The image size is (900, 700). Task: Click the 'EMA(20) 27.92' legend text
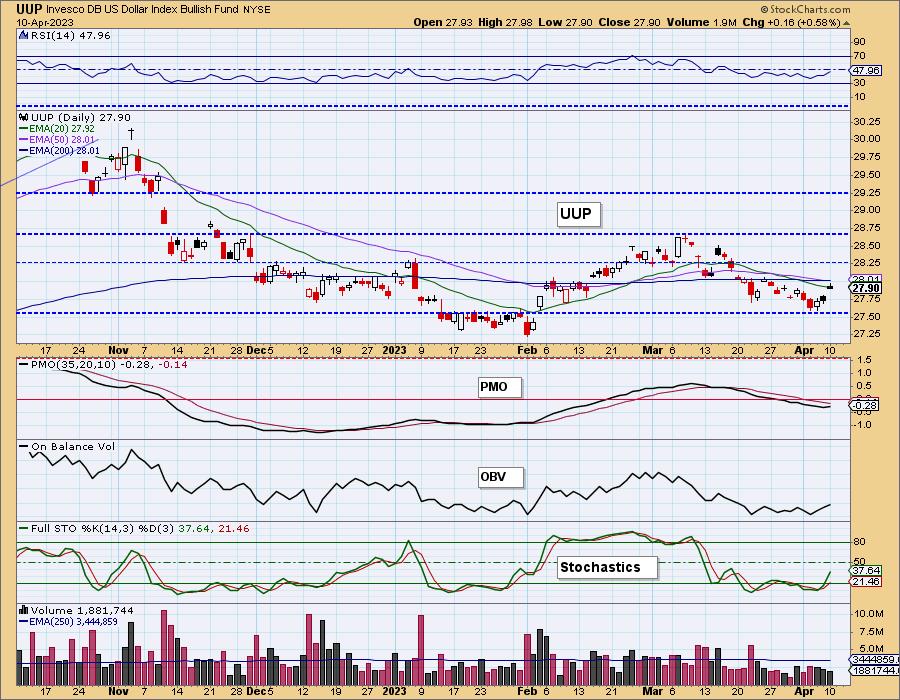click(62, 129)
